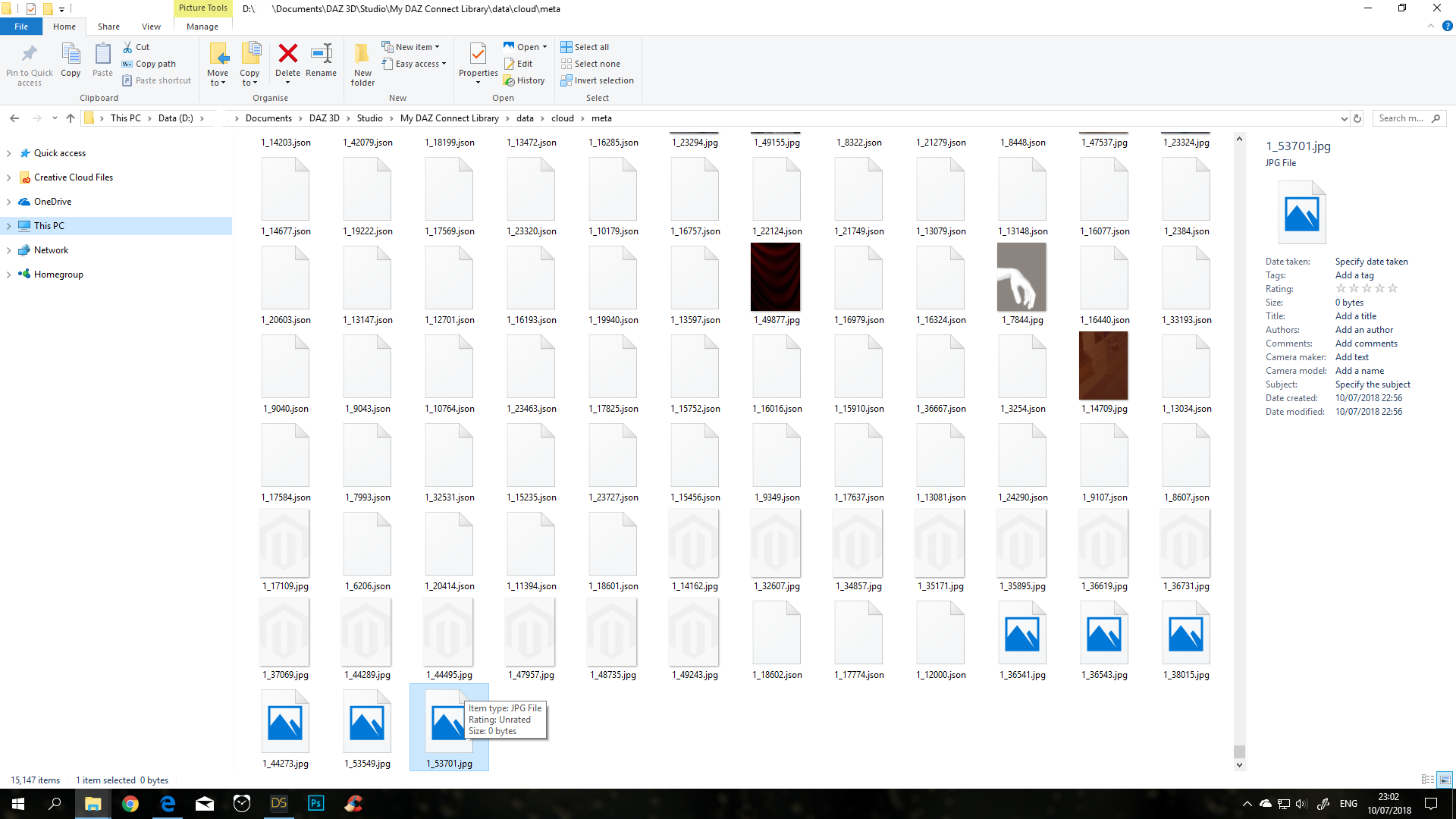Open file Properties from ribbon

pyautogui.click(x=478, y=55)
